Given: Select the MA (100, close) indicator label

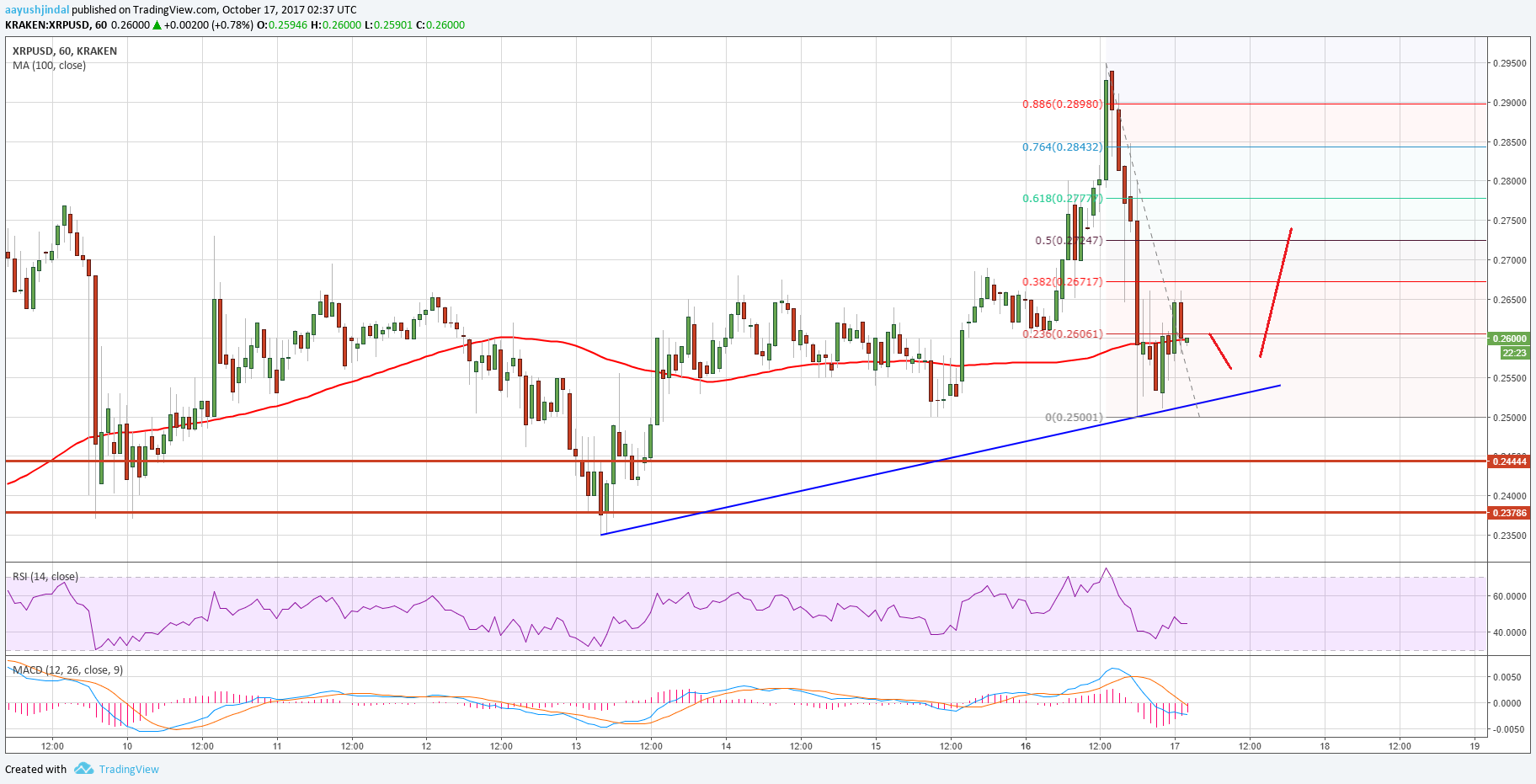Looking at the screenshot, I should (49, 66).
